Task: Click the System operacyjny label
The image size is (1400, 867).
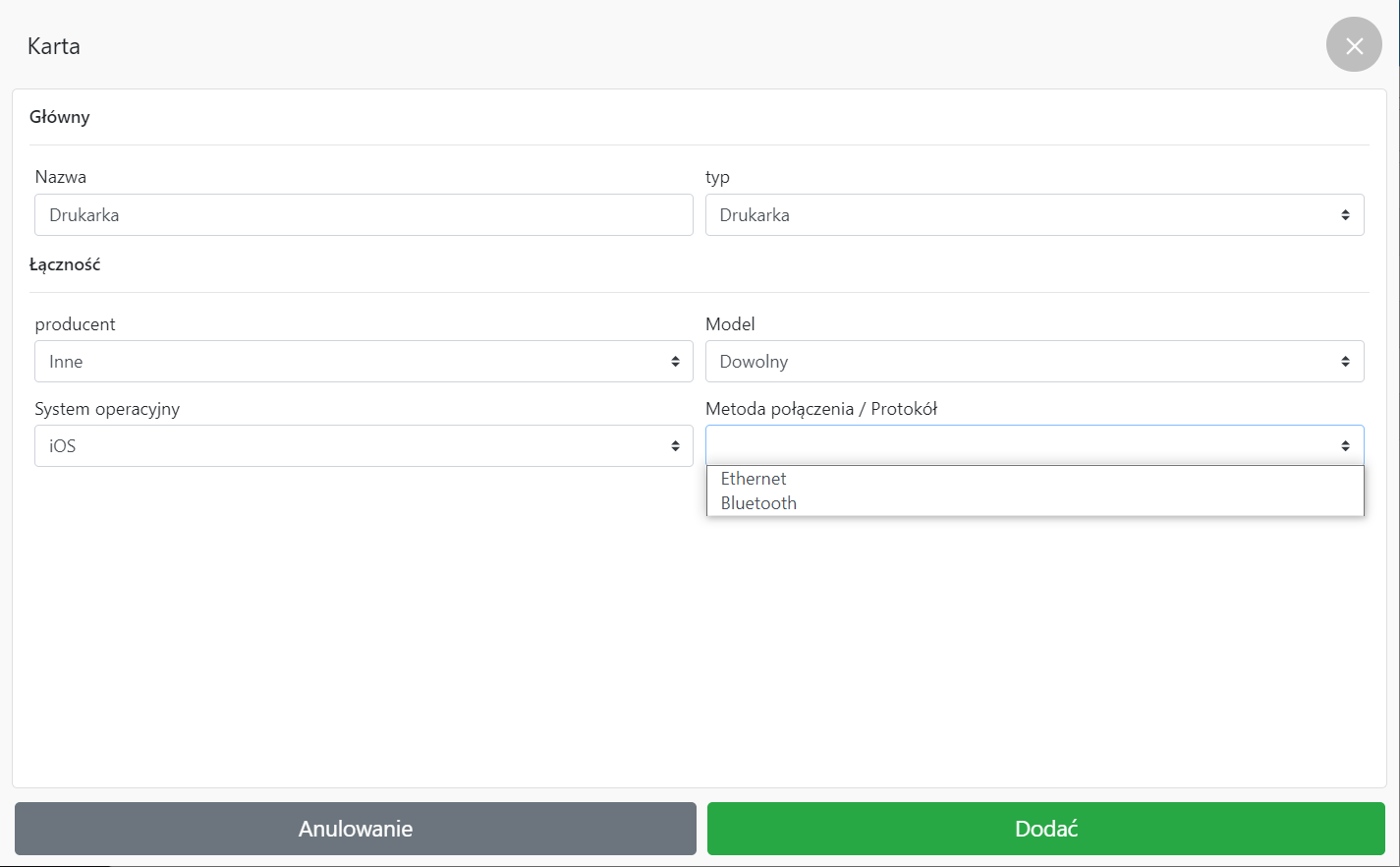Action: (x=107, y=409)
